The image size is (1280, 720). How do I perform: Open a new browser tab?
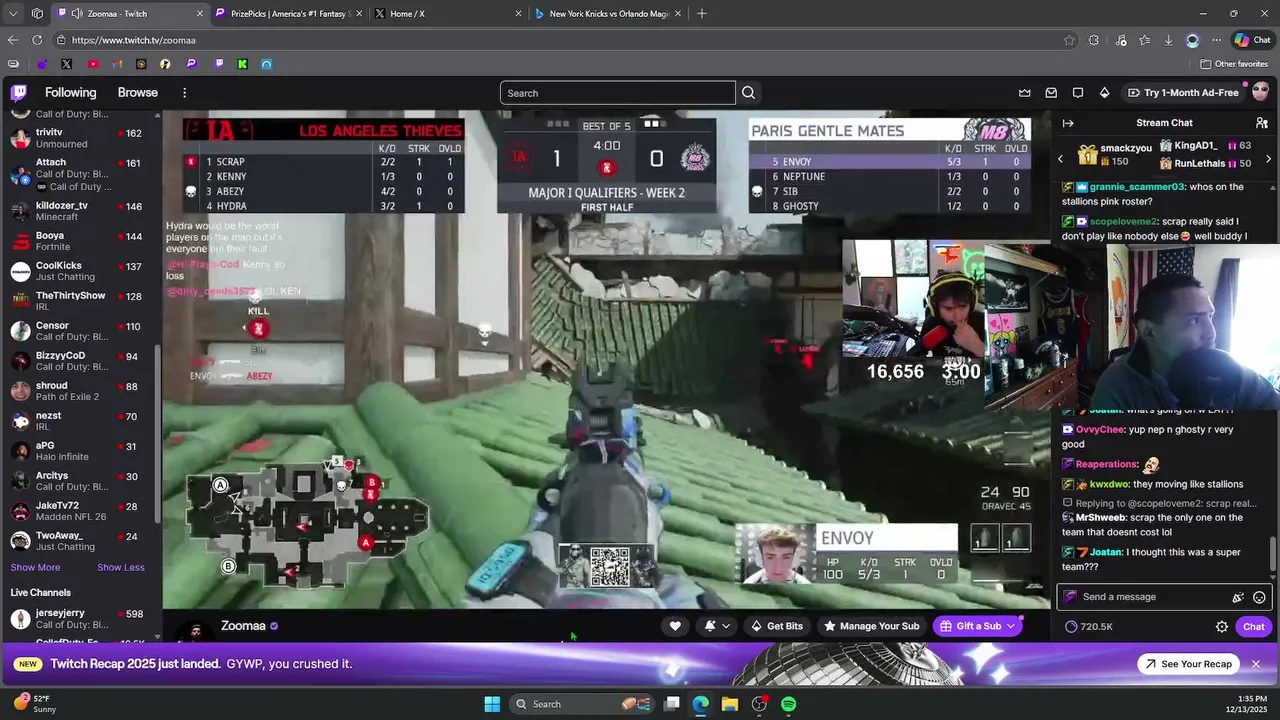coord(702,14)
